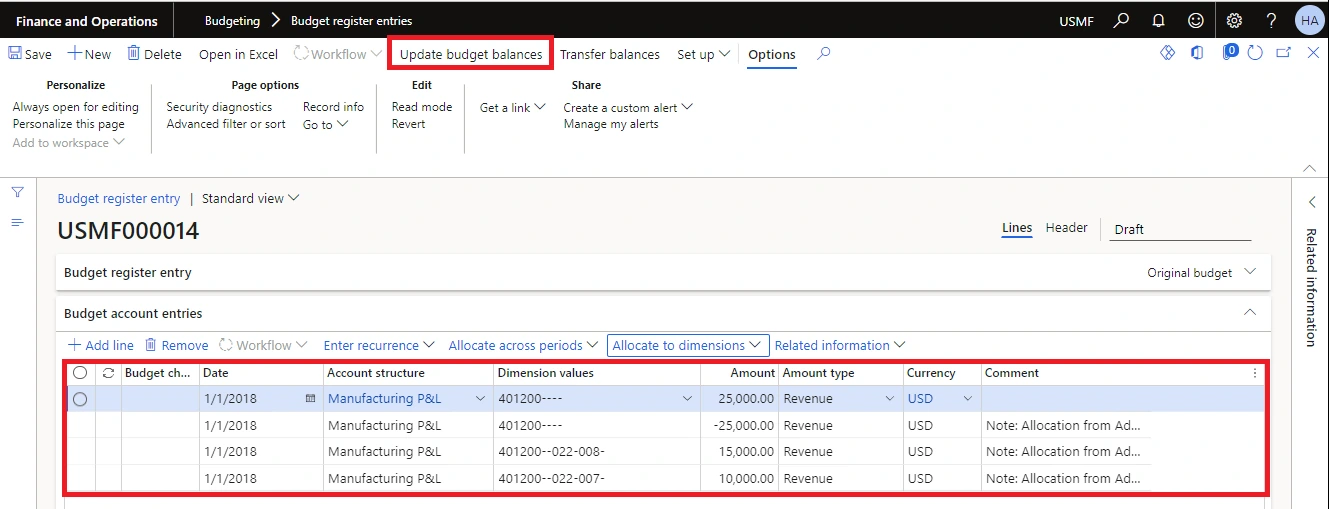The width and height of the screenshot is (1329, 509).
Task: Click Open in Excel
Action: coord(238,54)
